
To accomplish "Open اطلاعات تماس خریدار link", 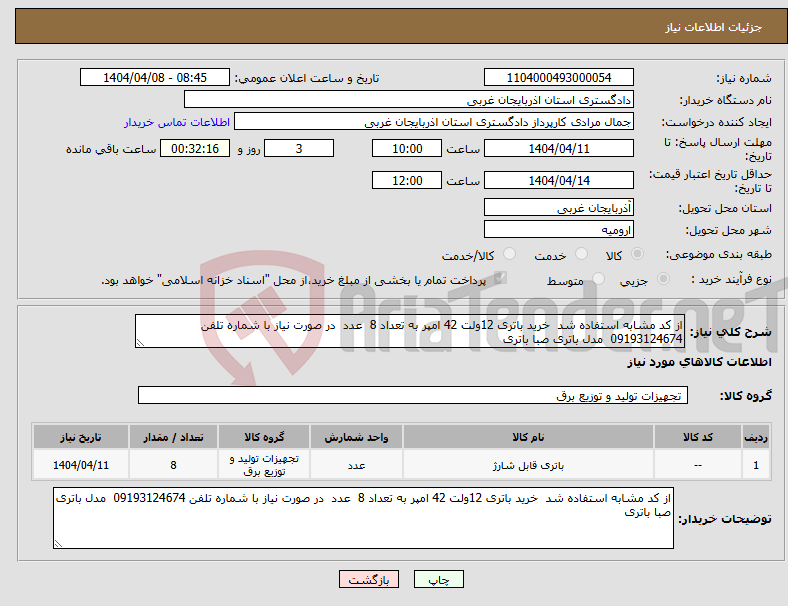I will [x=177, y=122].
